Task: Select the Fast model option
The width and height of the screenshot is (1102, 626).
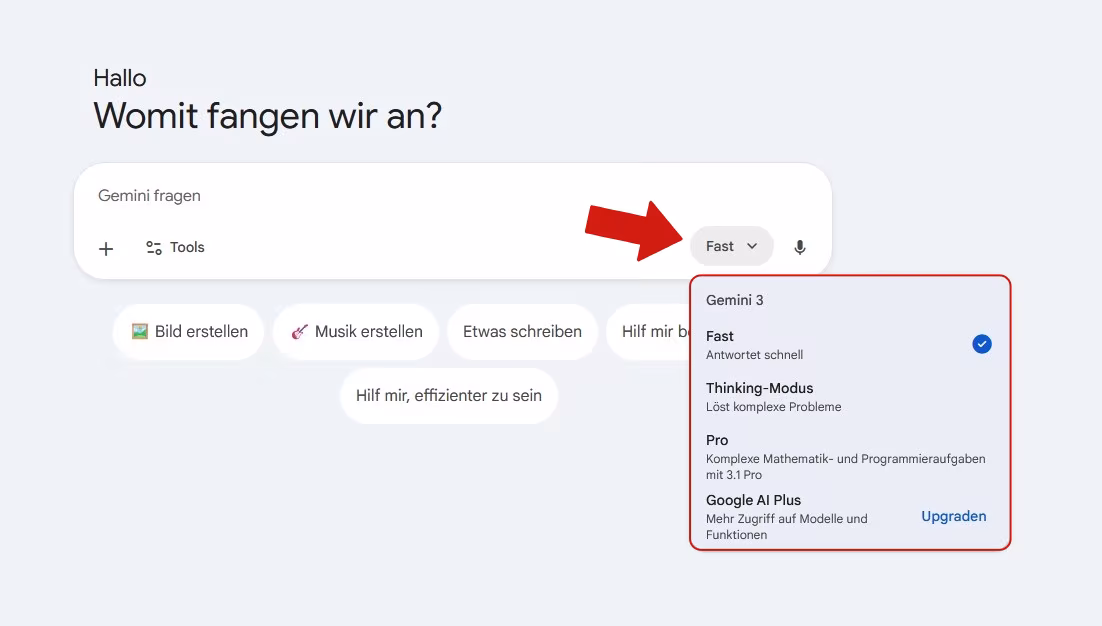Action: click(849, 344)
